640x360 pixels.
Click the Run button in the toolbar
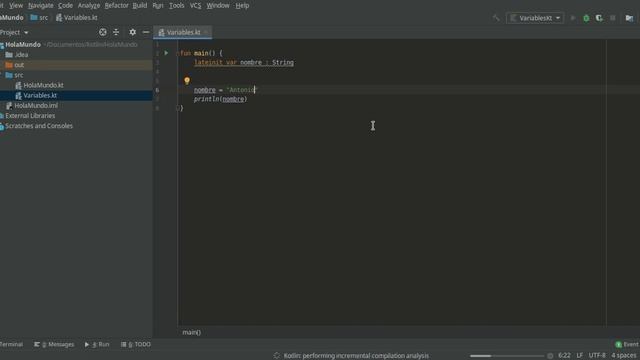click(573, 18)
